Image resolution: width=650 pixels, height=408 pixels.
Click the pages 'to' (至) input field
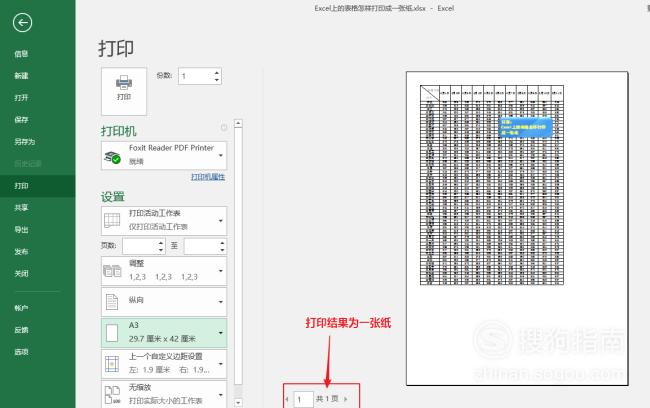click(x=201, y=246)
